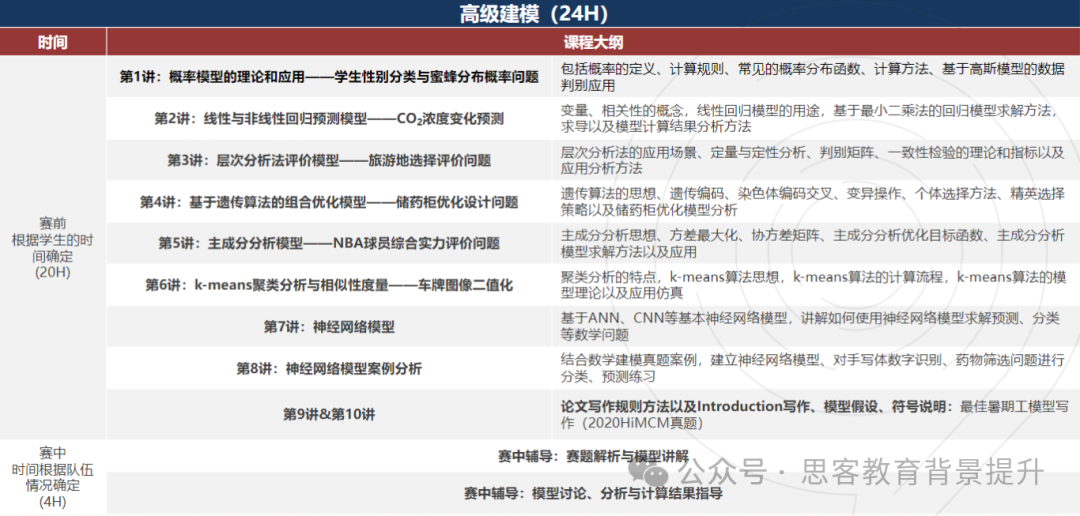
Task: Select the 第1讲 概率模型的理论和应用 row title
Action: (329, 77)
